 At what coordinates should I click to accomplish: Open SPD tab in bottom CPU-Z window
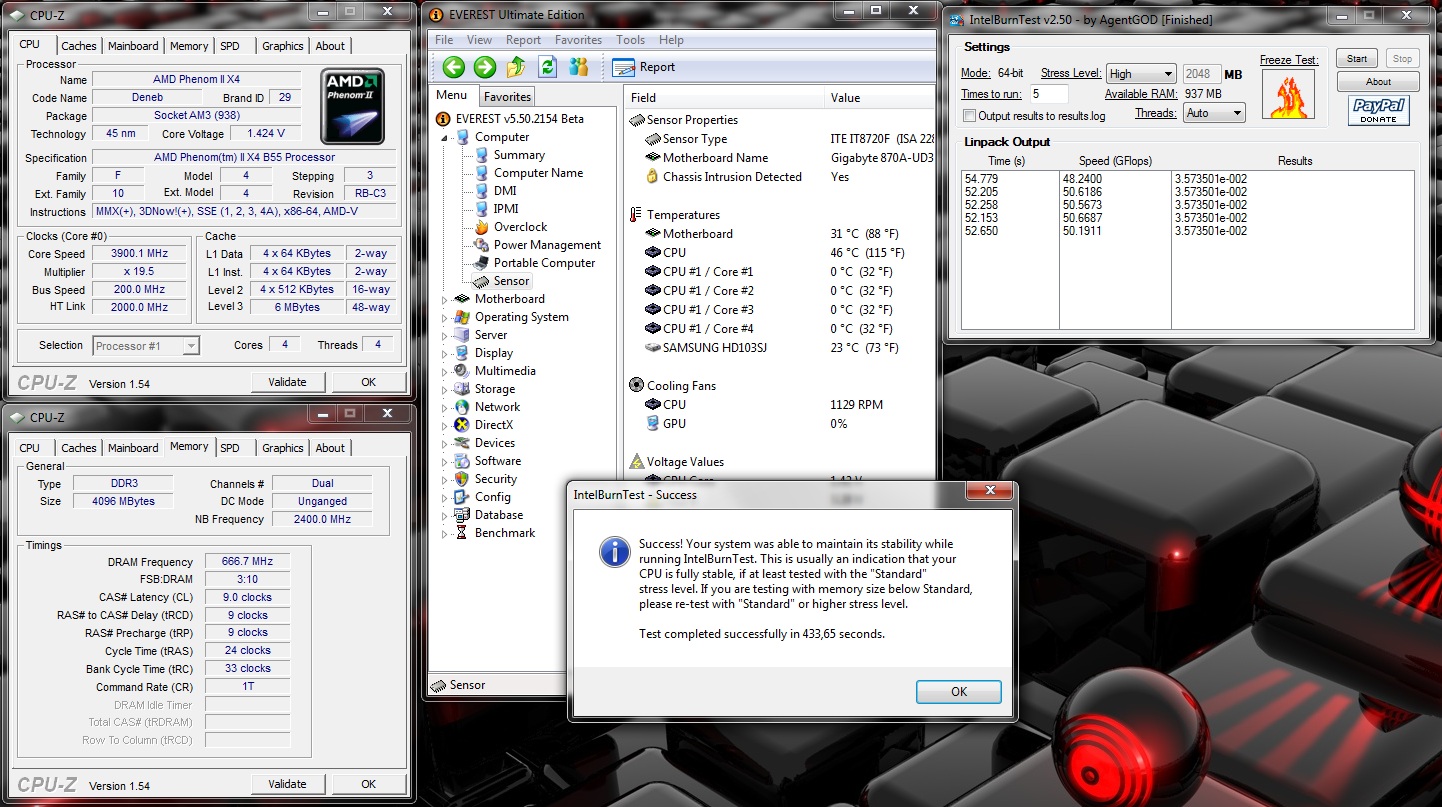click(230, 448)
